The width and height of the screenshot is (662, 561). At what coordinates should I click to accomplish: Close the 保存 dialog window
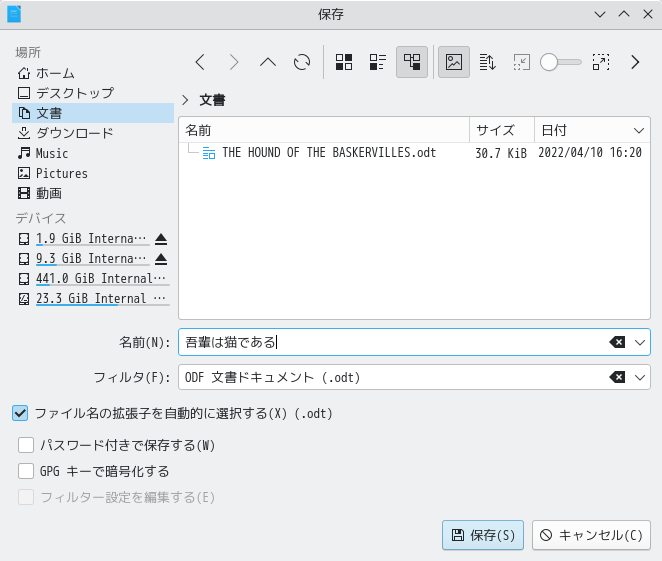[648, 14]
